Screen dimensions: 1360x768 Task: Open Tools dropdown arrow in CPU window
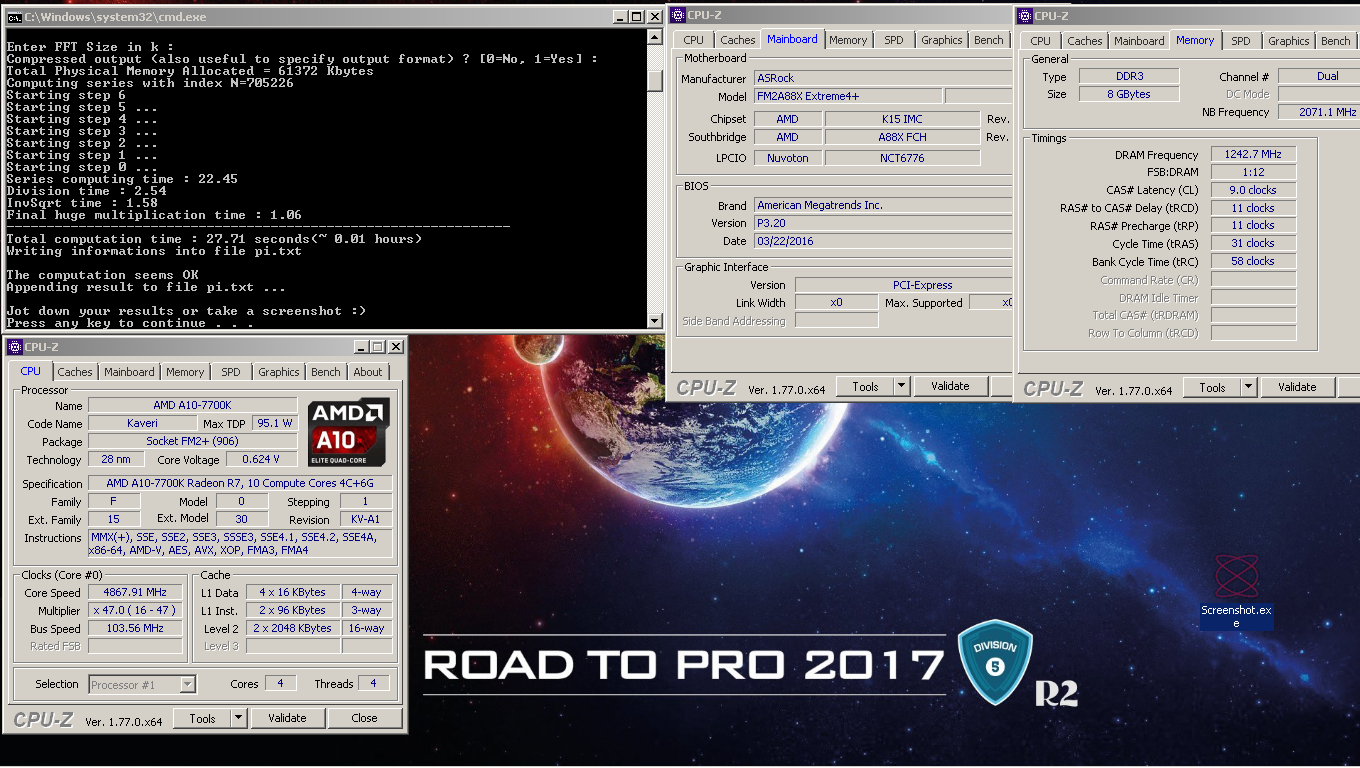pos(238,718)
